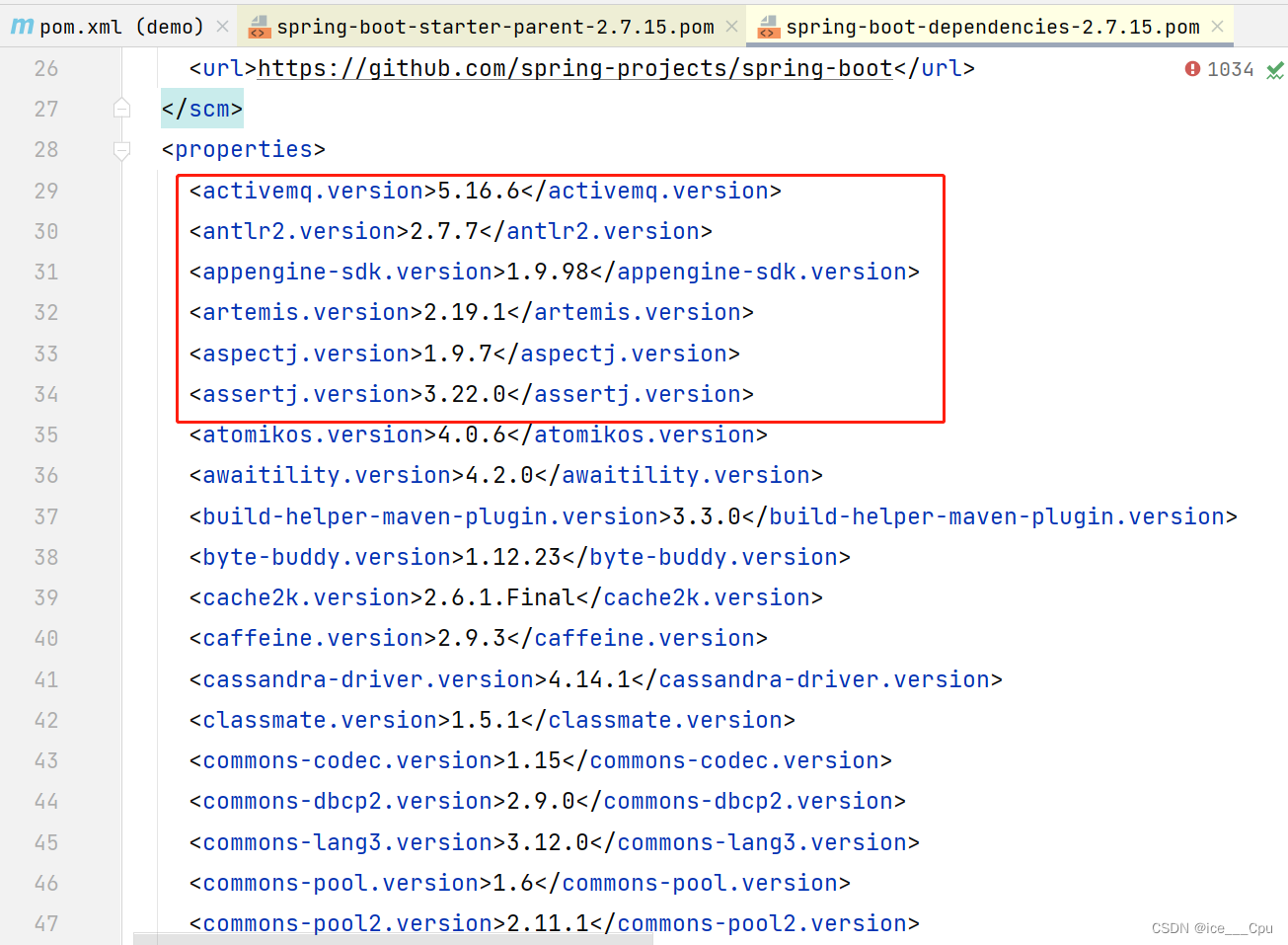
Task: Click the file icon of spring-boot-starter-parent tab
Action: 260,27
